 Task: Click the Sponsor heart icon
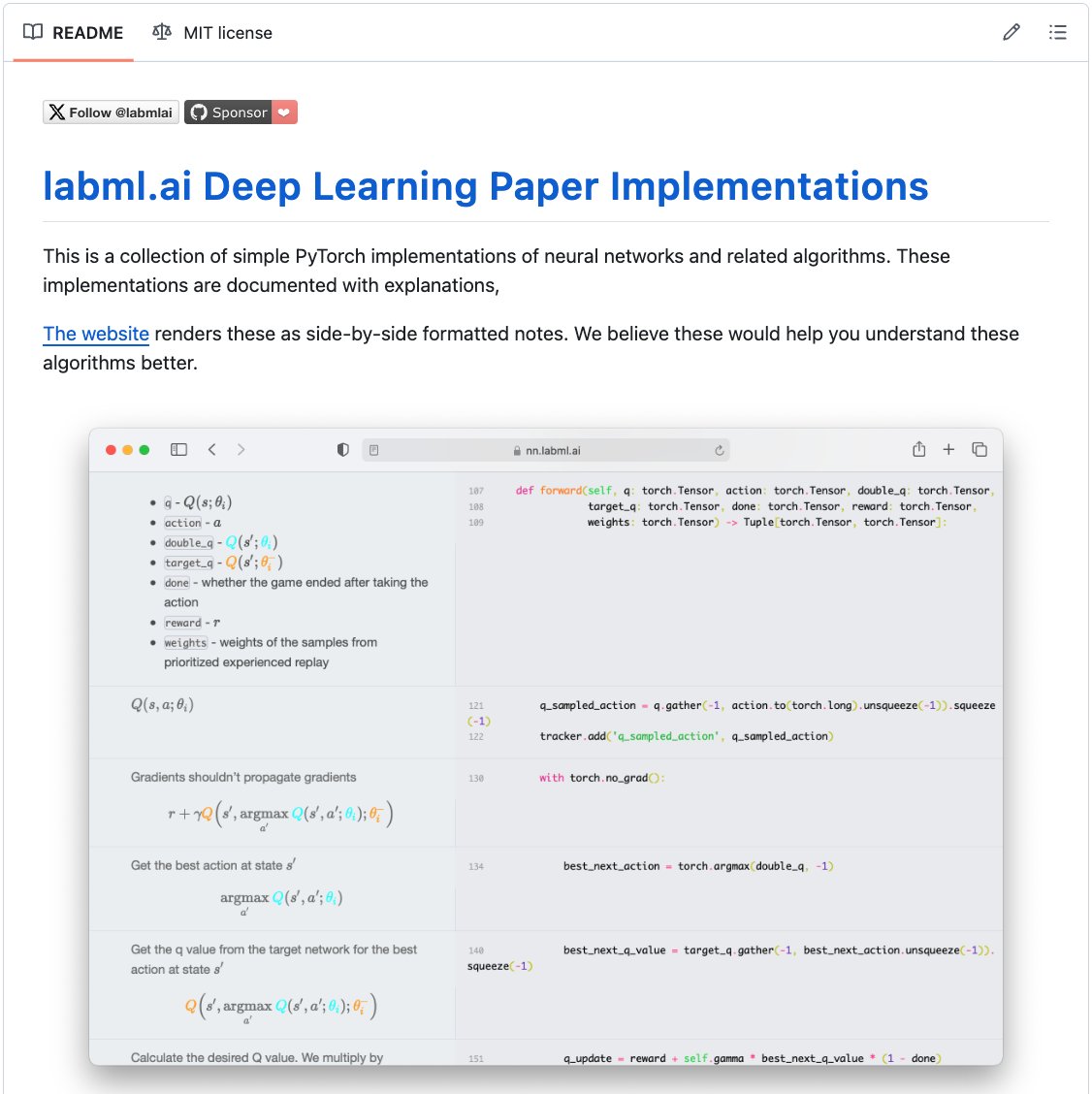point(284,113)
